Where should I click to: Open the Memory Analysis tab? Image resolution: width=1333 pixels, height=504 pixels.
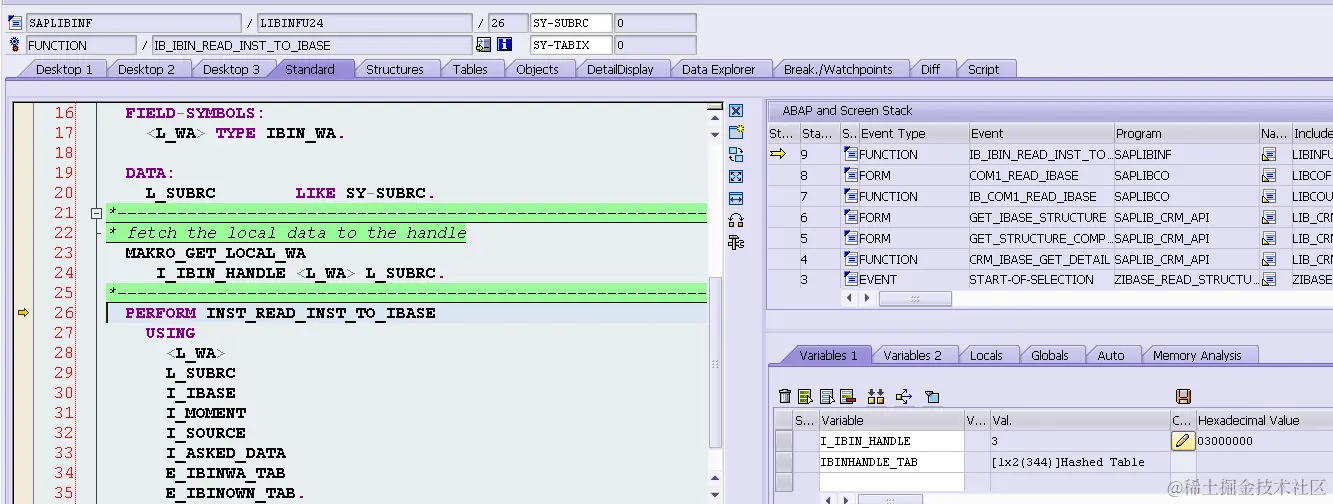(x=1197, y=355)
